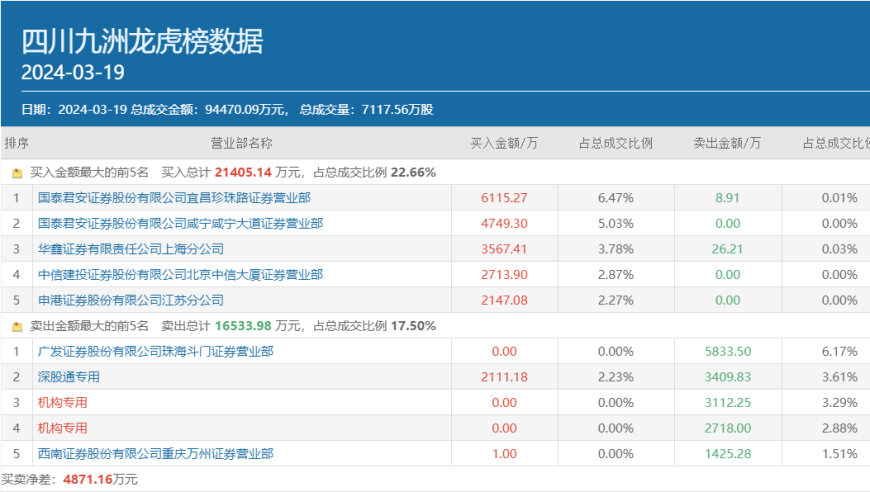This screenshot has width=870, height=492.
Task: Select buy amount 6115.27
Action: coord(504,198)
